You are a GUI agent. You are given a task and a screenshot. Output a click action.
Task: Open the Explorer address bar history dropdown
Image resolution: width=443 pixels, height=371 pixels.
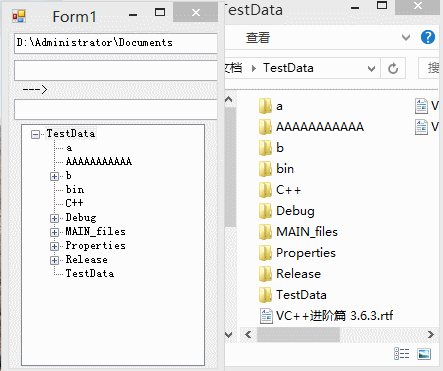coord(371,69)
